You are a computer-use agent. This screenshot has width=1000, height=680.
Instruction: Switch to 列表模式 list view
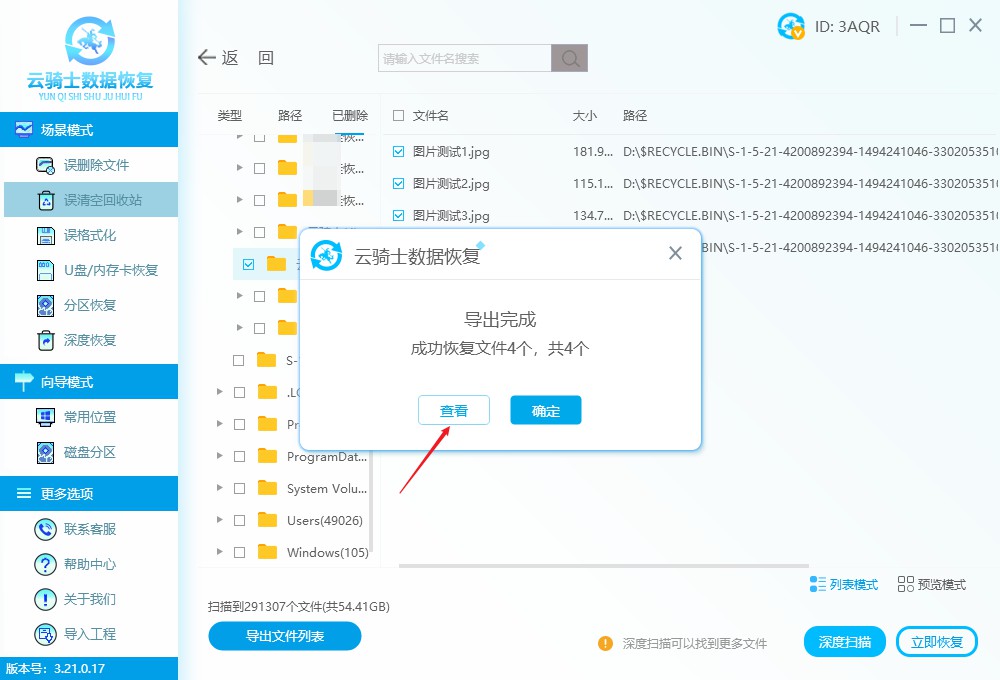pyautogui.click(x=844, y=584)
